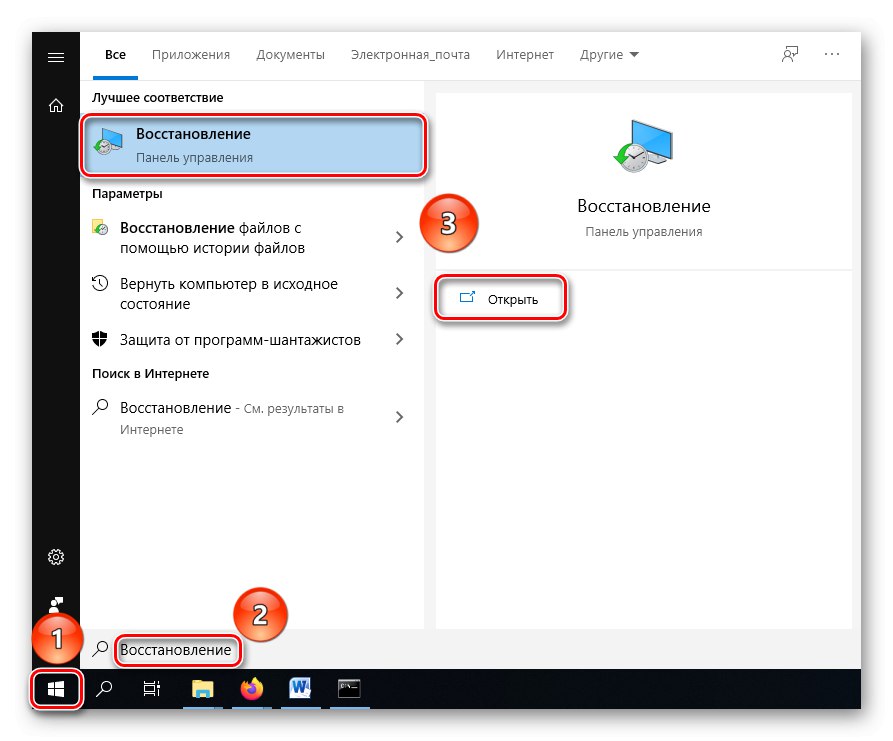Click the Windows Start button
Screen dimensions: 893x741
point(56,689)
